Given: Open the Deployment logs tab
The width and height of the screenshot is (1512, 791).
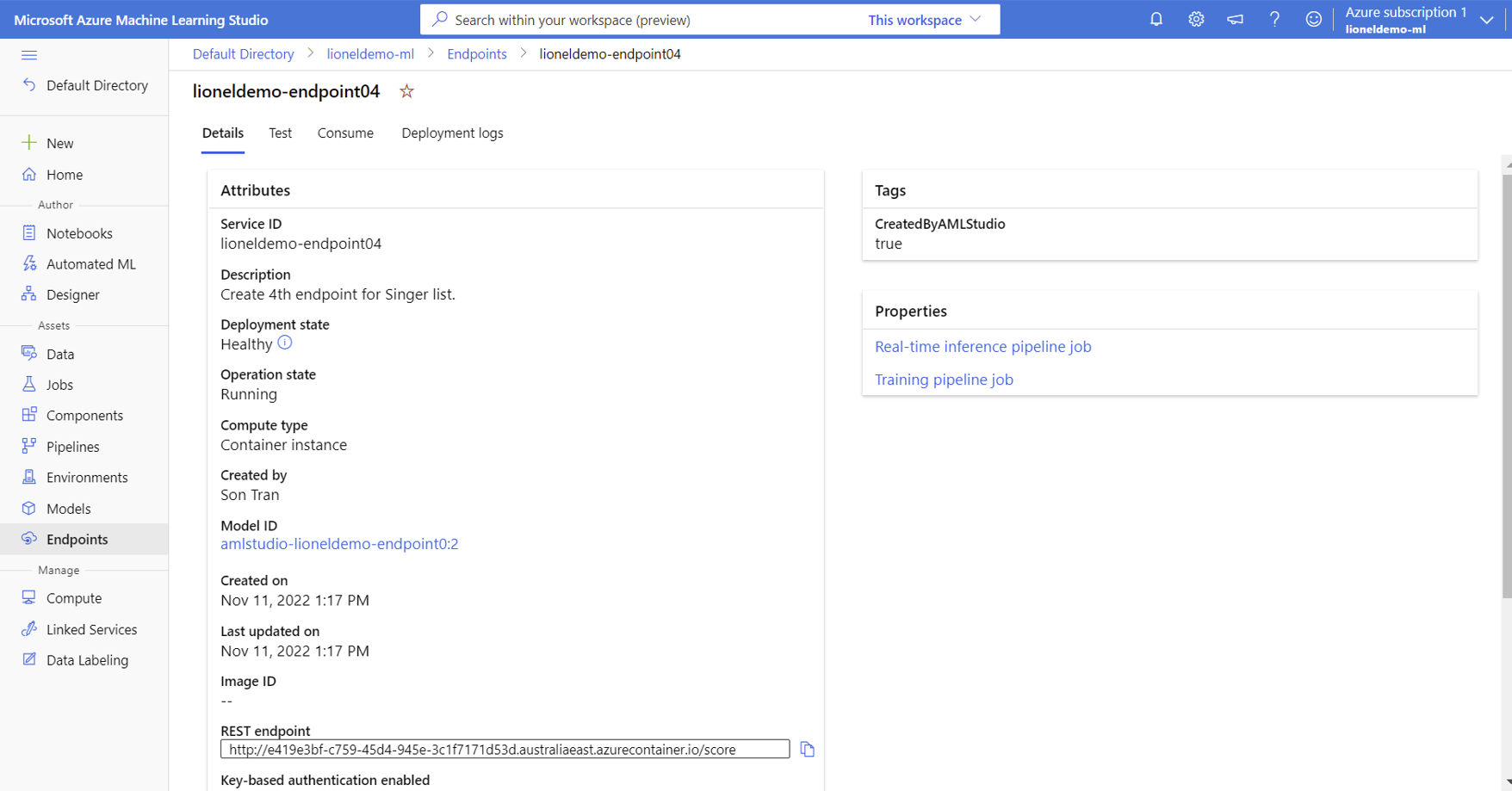Looking at the screenshot, I should [x=452, y=133].
